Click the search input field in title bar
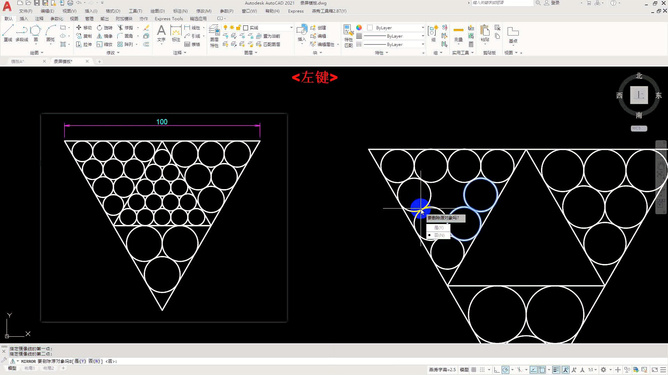 point(502,3)
